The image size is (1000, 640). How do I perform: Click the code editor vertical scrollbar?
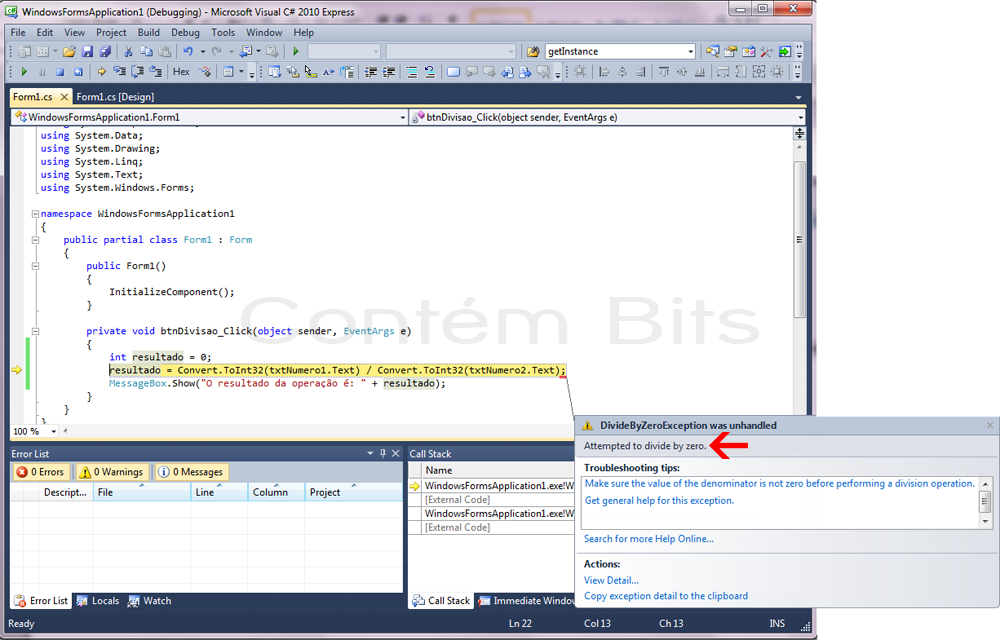click(x=799, y=240)
